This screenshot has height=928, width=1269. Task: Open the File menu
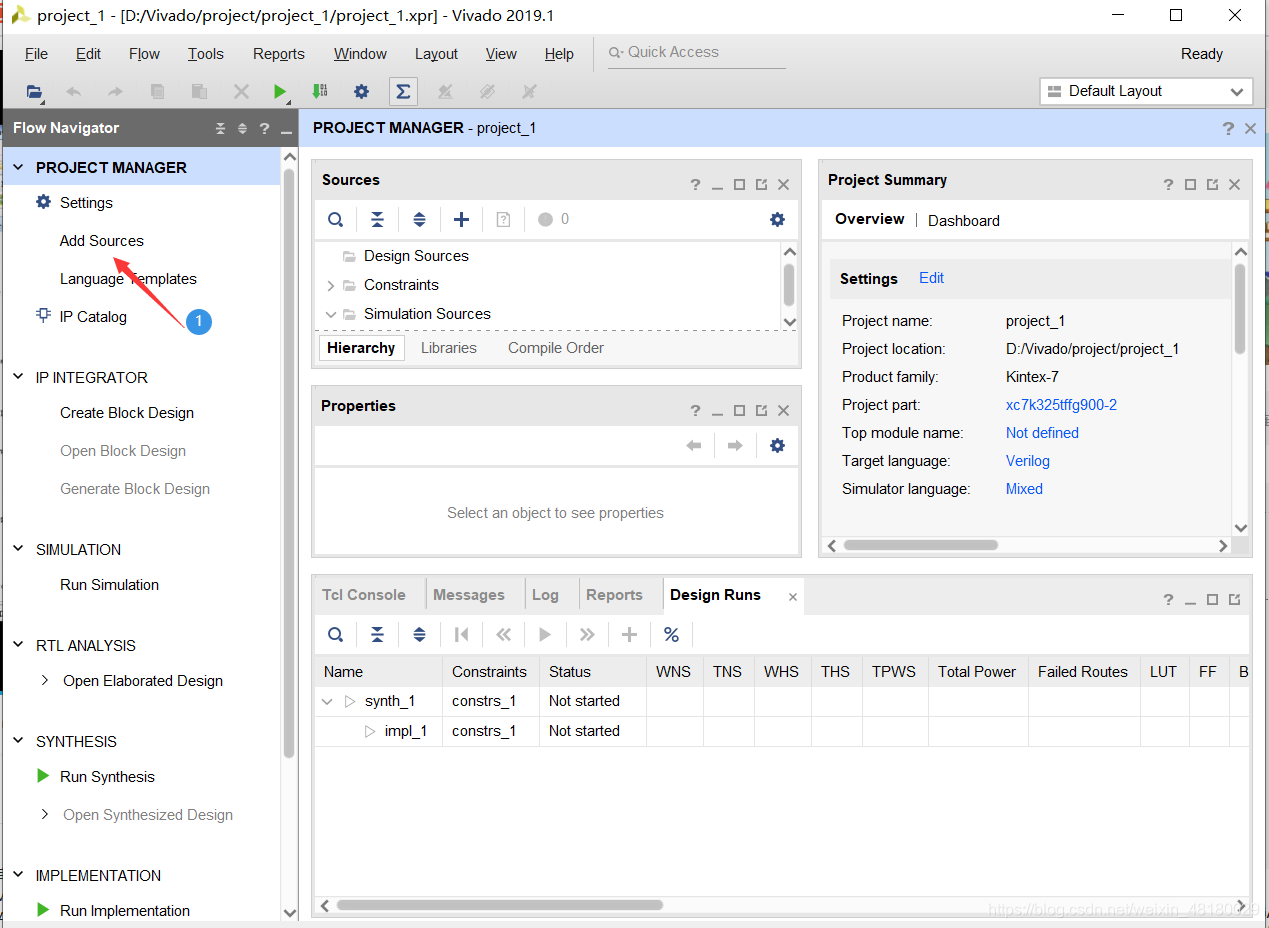coord(36,54)
